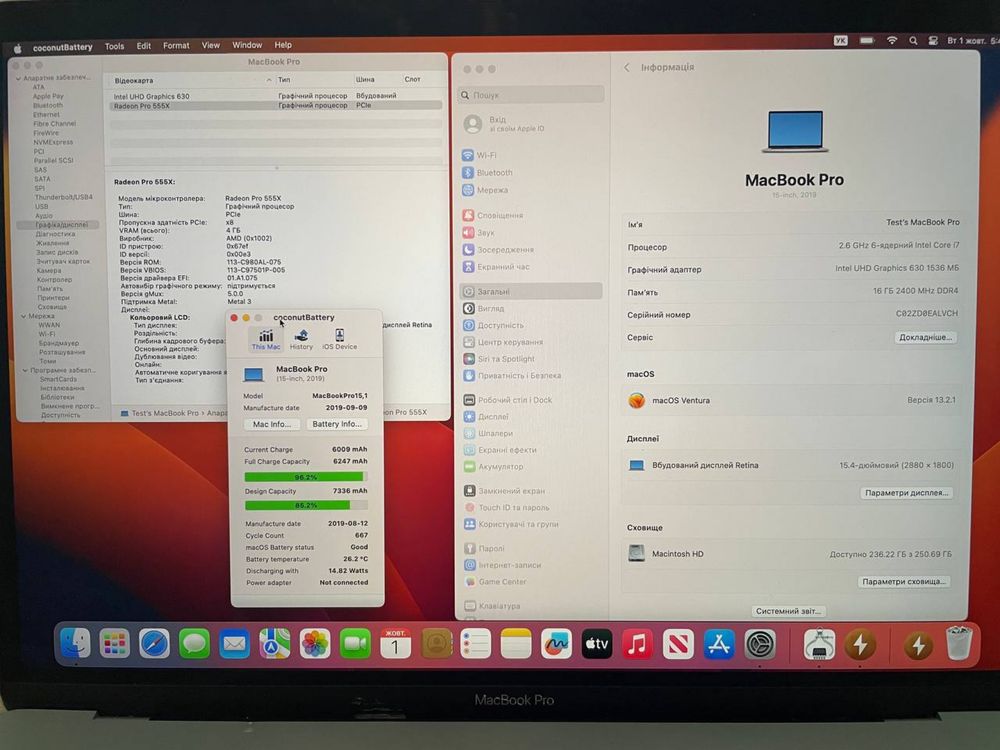Click the battery icon in menu bar

[866, 40]
